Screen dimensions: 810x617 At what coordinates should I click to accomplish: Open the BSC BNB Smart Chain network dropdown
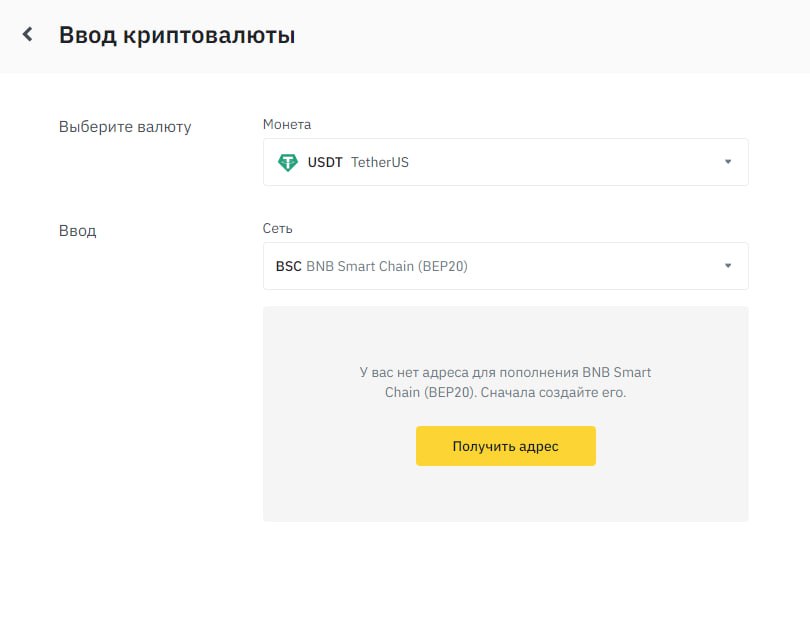tap(505, 266)
